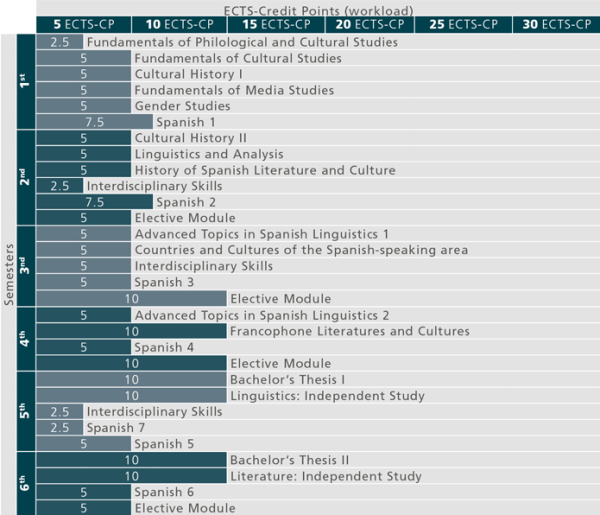This screenshot has width=600, height=515.
Task: Select the 15 ECTS-CP column header
Action: pos(274,23)
